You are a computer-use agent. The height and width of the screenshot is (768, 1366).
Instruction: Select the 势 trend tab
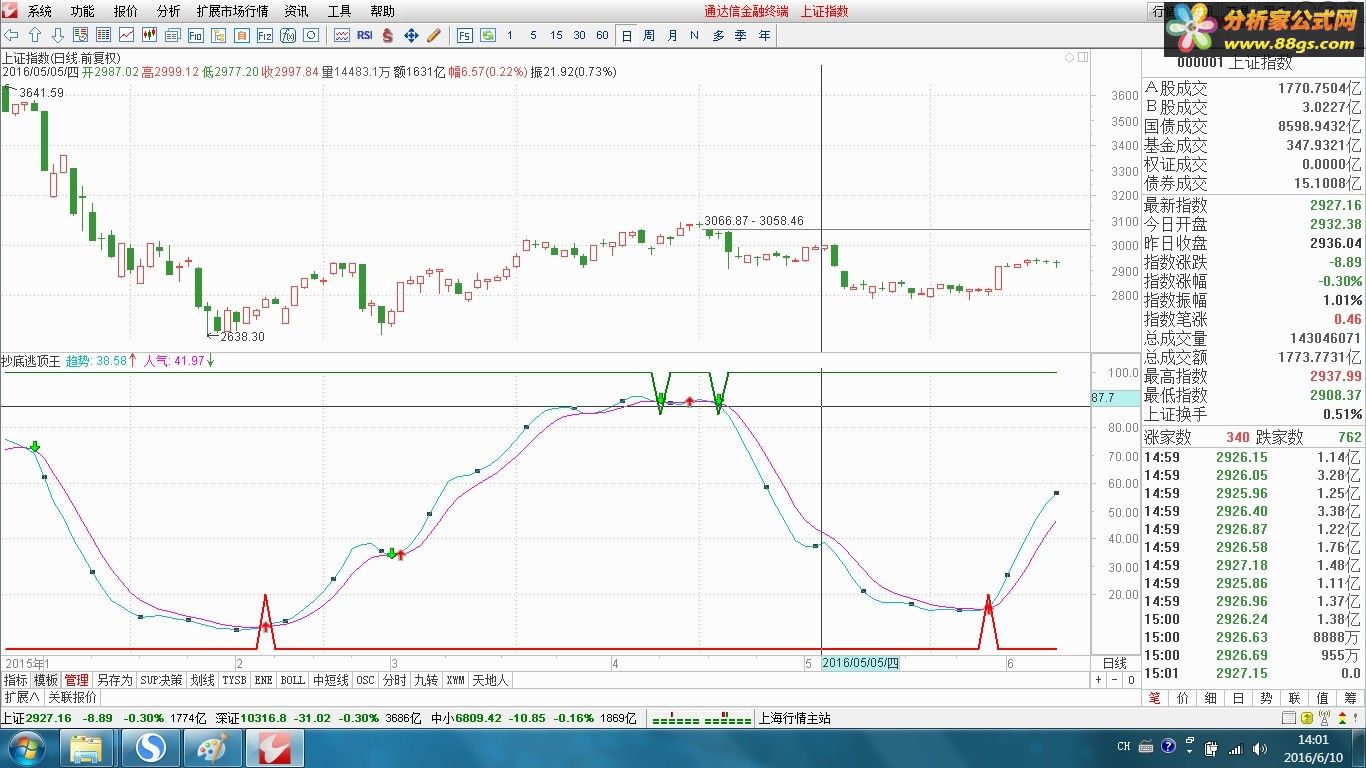coord(1266,698)
